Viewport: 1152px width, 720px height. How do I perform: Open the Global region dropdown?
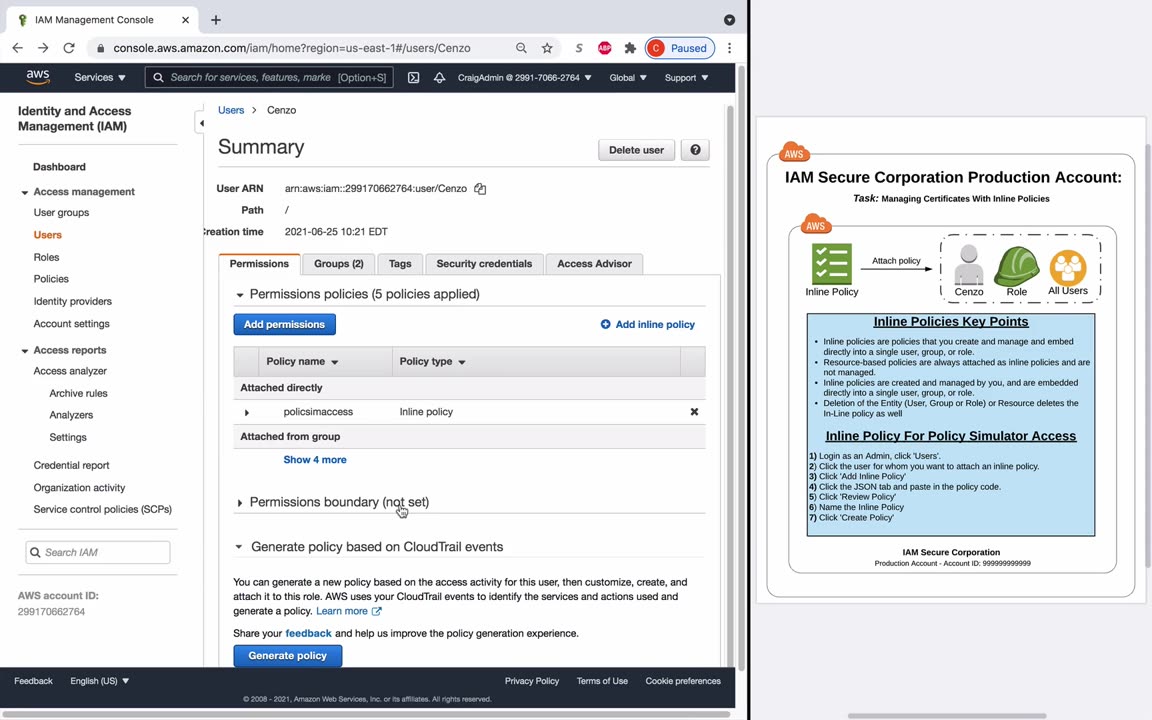(627, 77)
